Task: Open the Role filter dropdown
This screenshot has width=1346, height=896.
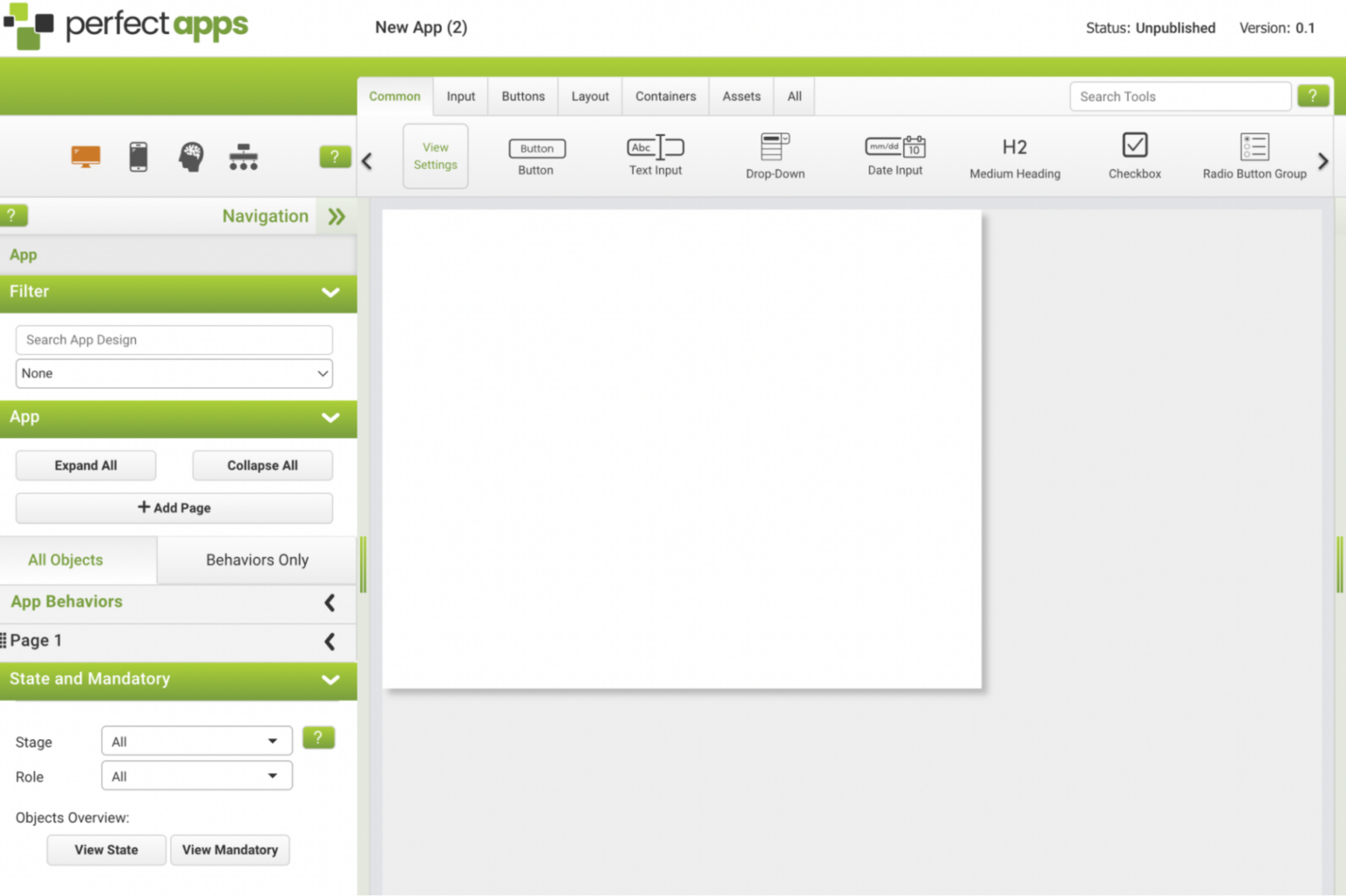Action: (x=196, y=775)
